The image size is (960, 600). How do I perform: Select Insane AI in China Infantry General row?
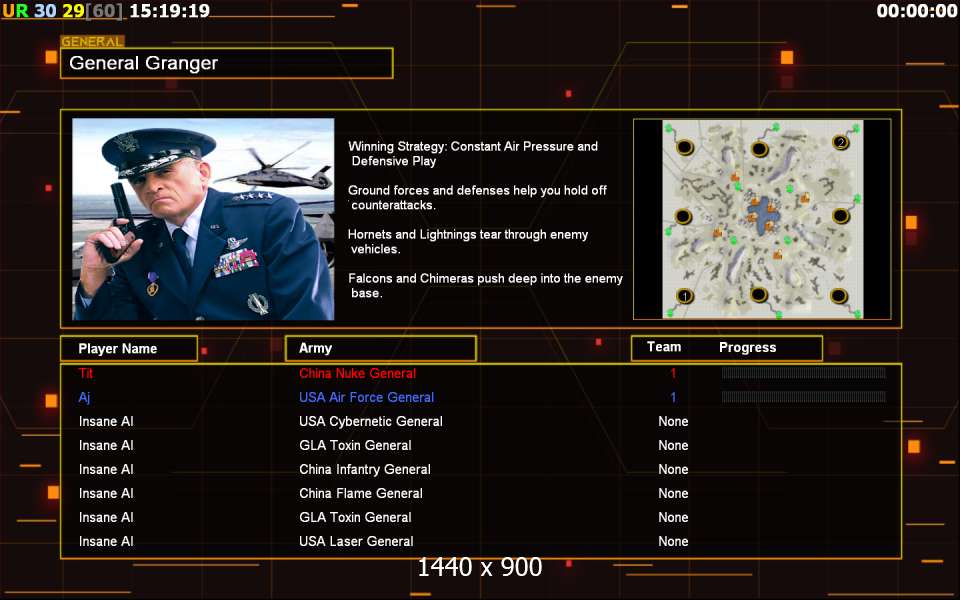click(106, 470)
